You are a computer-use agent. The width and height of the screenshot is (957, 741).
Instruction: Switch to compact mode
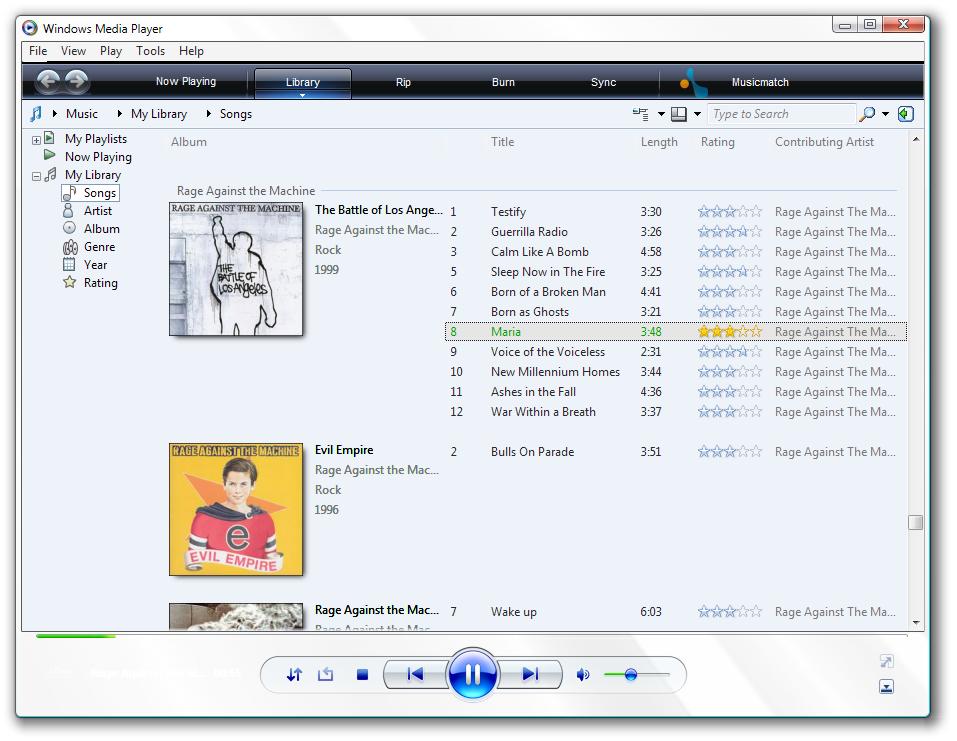pyautogui.click(x=886, y=687)
